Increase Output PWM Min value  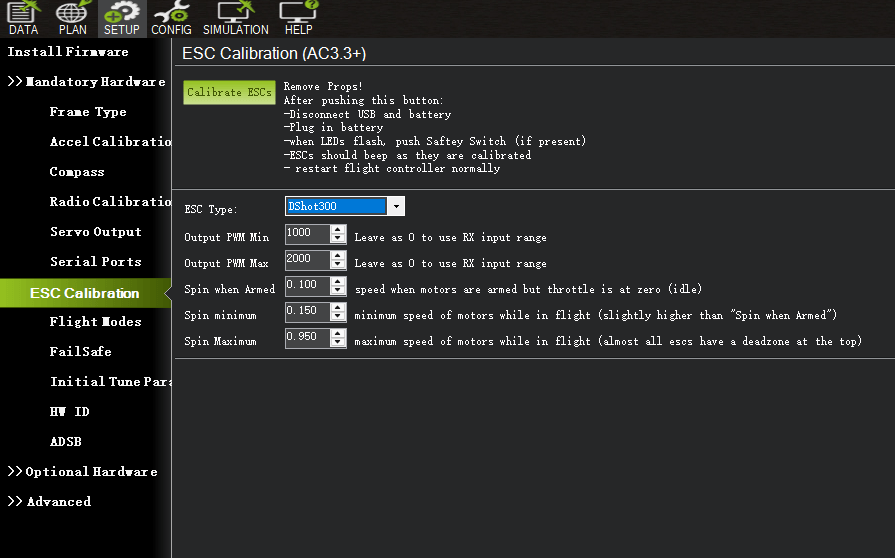[338, 229]
